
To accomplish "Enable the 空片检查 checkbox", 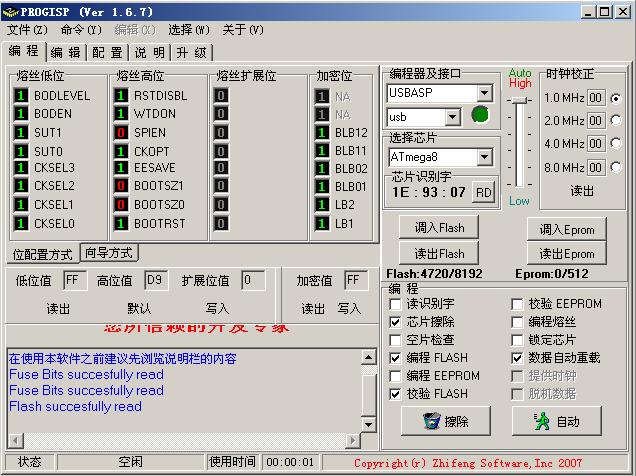I will [x=395, y=340].
